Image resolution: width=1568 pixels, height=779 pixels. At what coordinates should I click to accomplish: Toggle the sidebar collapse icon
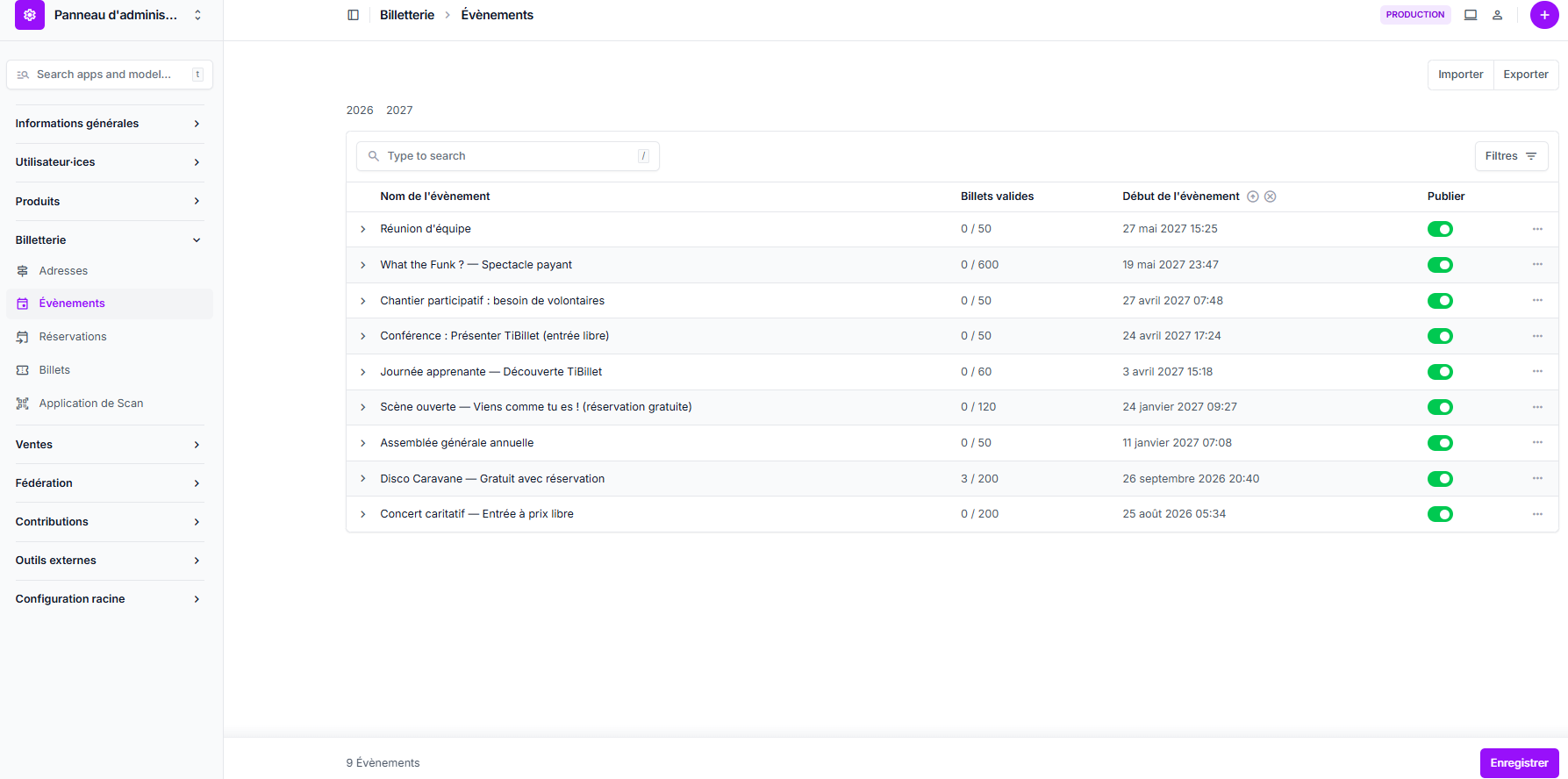(x=353, y=15)
